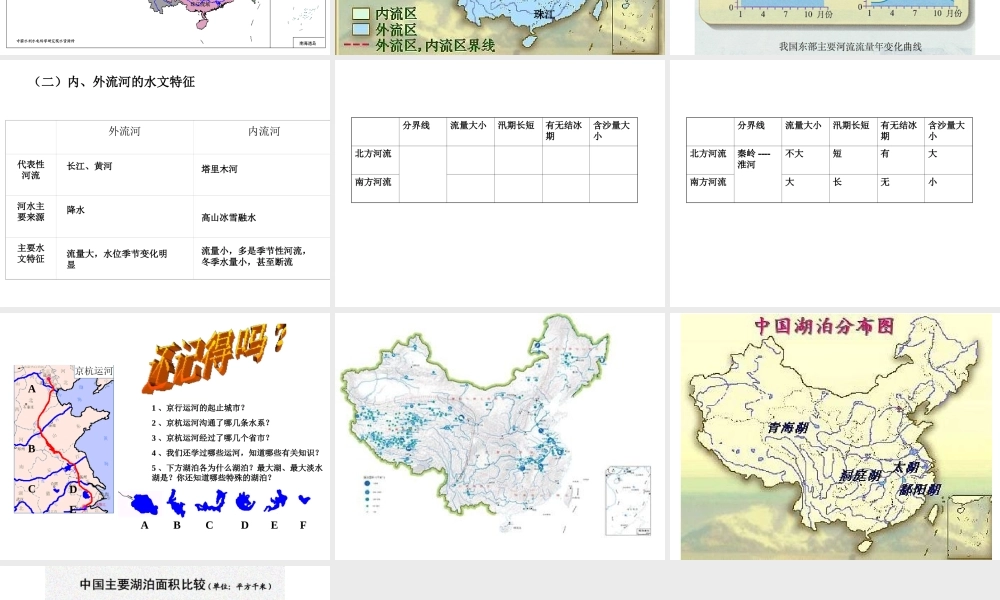
Task: Click the empty 流量大小 cell for 北方河流
Action: tap(470, 160)
